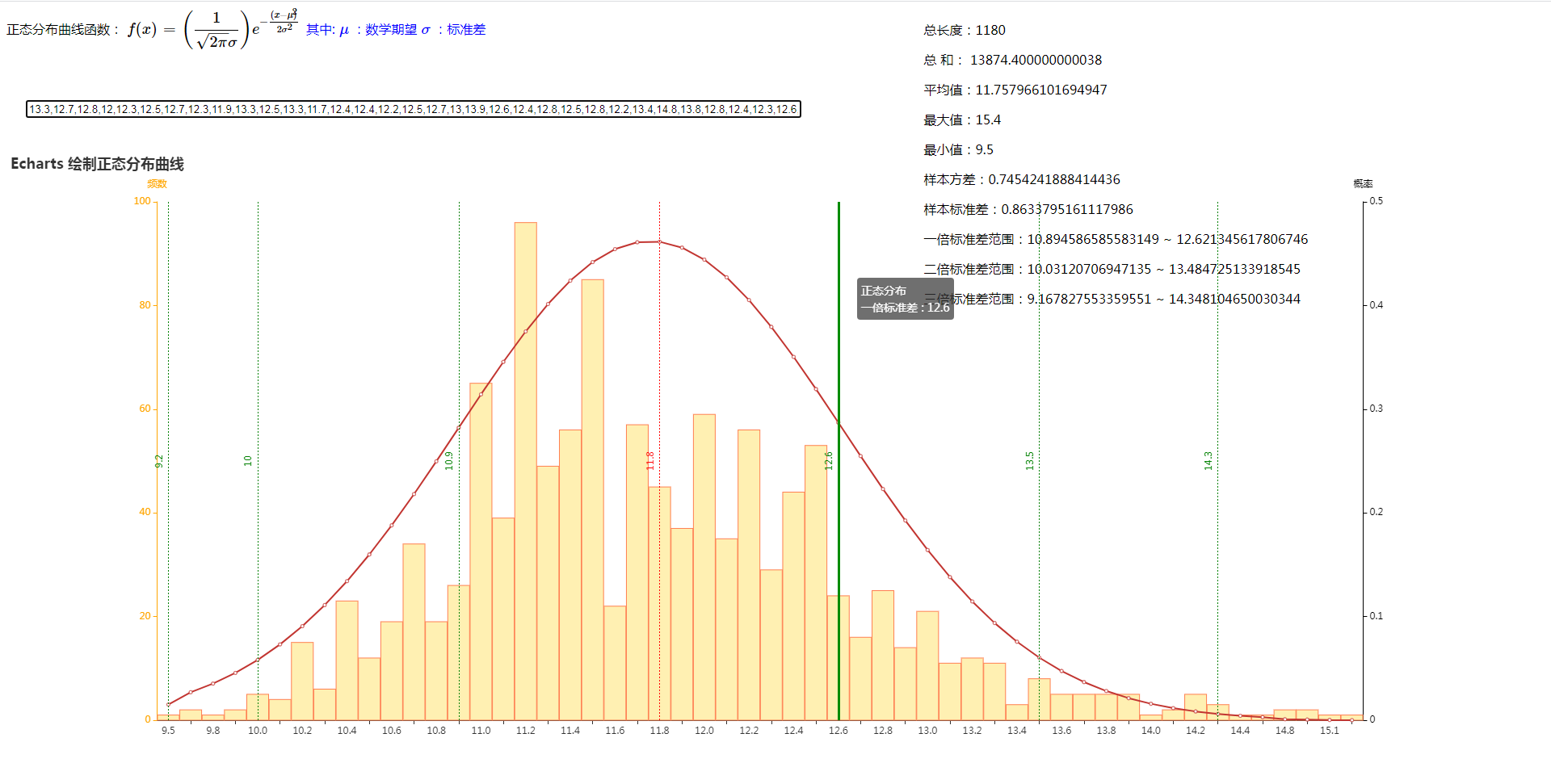
Task: Click the tallest histogram bar near 11.2
Action: pyautogui.click(x=523, y=404)
